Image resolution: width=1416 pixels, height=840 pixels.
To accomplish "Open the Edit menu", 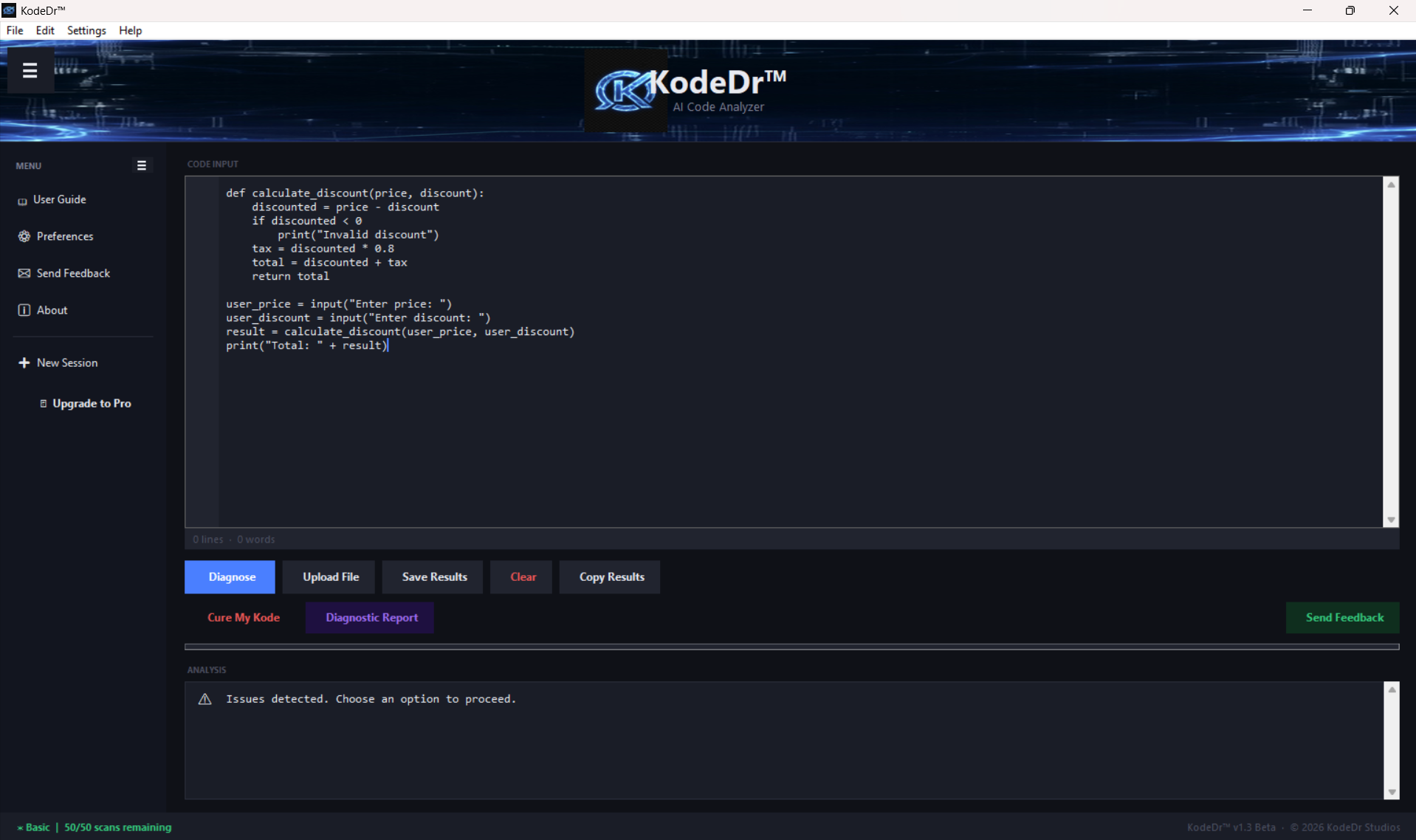I will 45,30.
